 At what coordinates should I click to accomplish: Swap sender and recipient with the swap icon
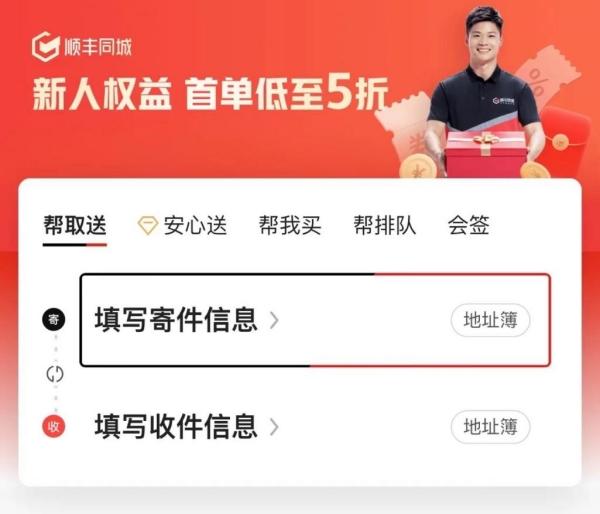tap(55, 374)
